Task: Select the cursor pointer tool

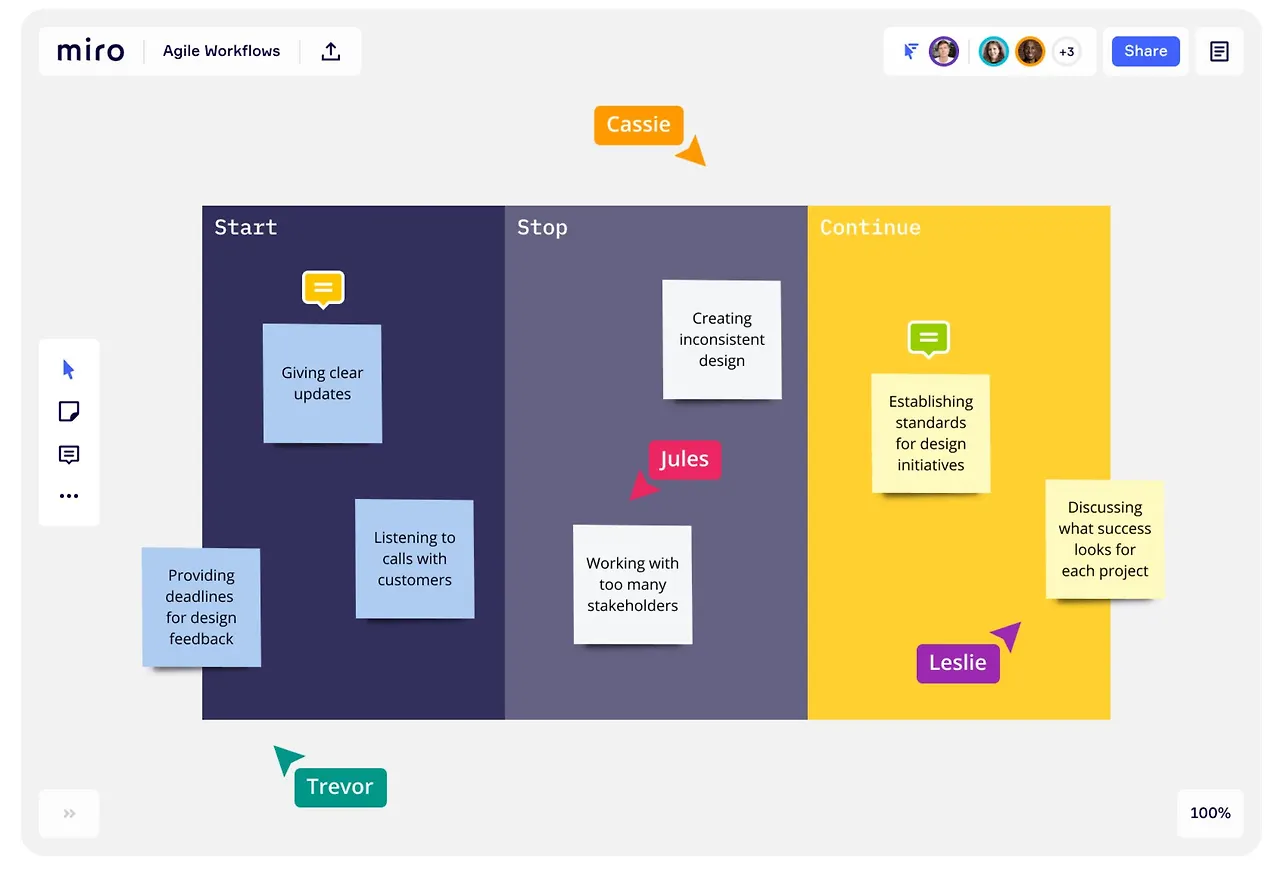Action: pos(68,370)
